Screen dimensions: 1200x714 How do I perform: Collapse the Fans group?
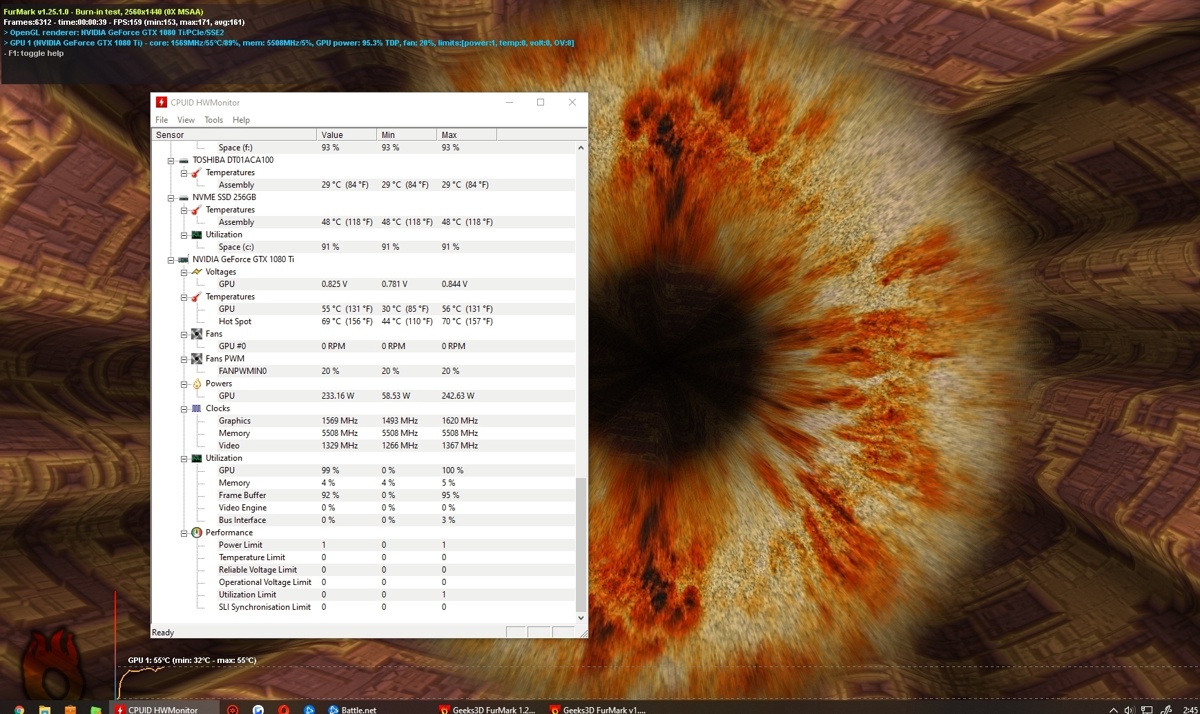pyautogui.click(x=184, y=334)
